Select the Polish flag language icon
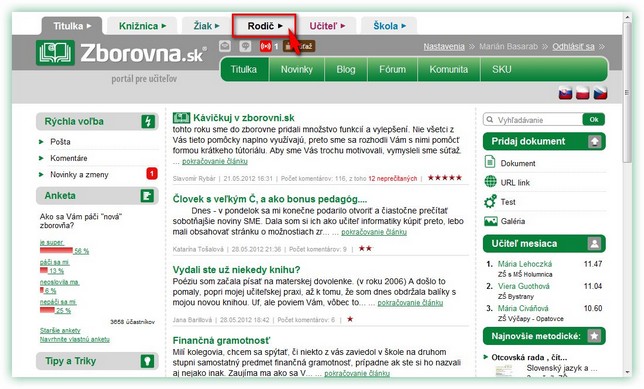Screen dimensions: 644x389 tap(582, 93)
